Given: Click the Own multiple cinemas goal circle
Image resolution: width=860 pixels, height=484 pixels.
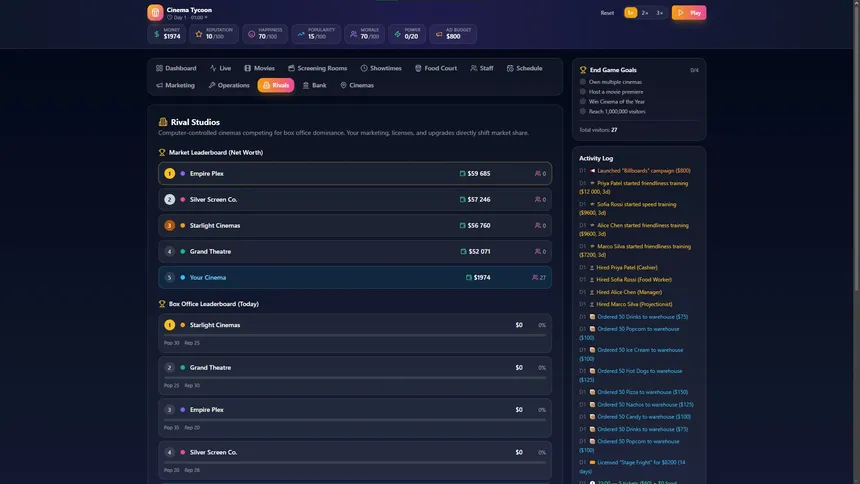Looking at the screenshot, I should tap(583, 82).
